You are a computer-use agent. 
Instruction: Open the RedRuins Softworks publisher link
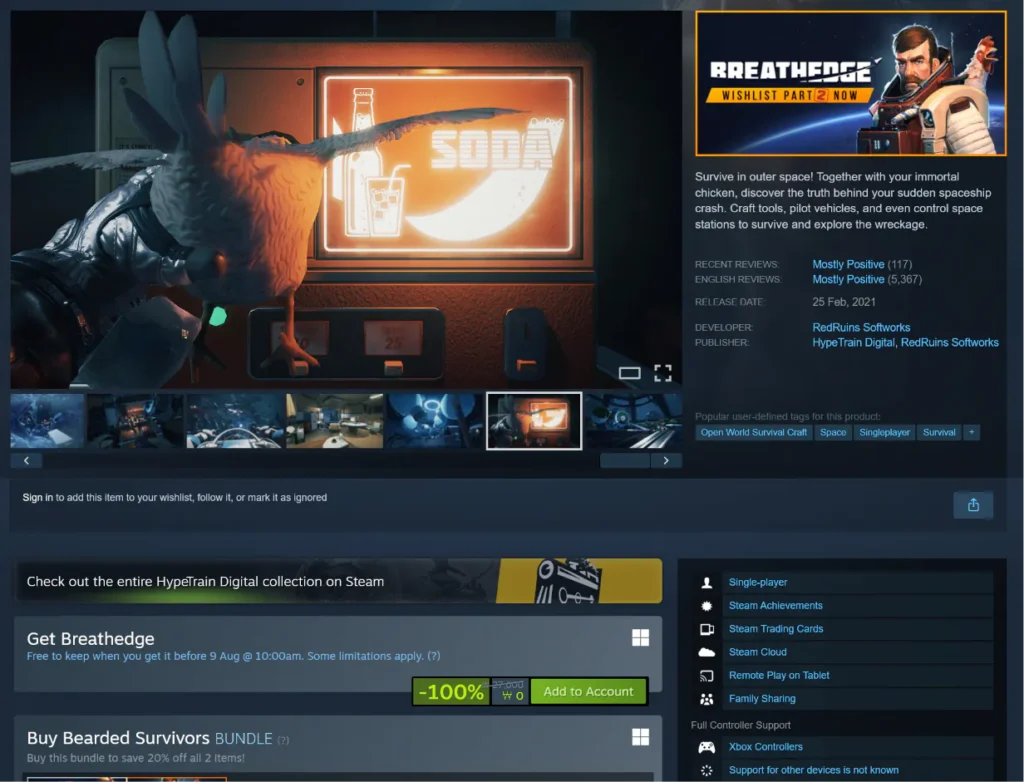click(x=950, y=342)
